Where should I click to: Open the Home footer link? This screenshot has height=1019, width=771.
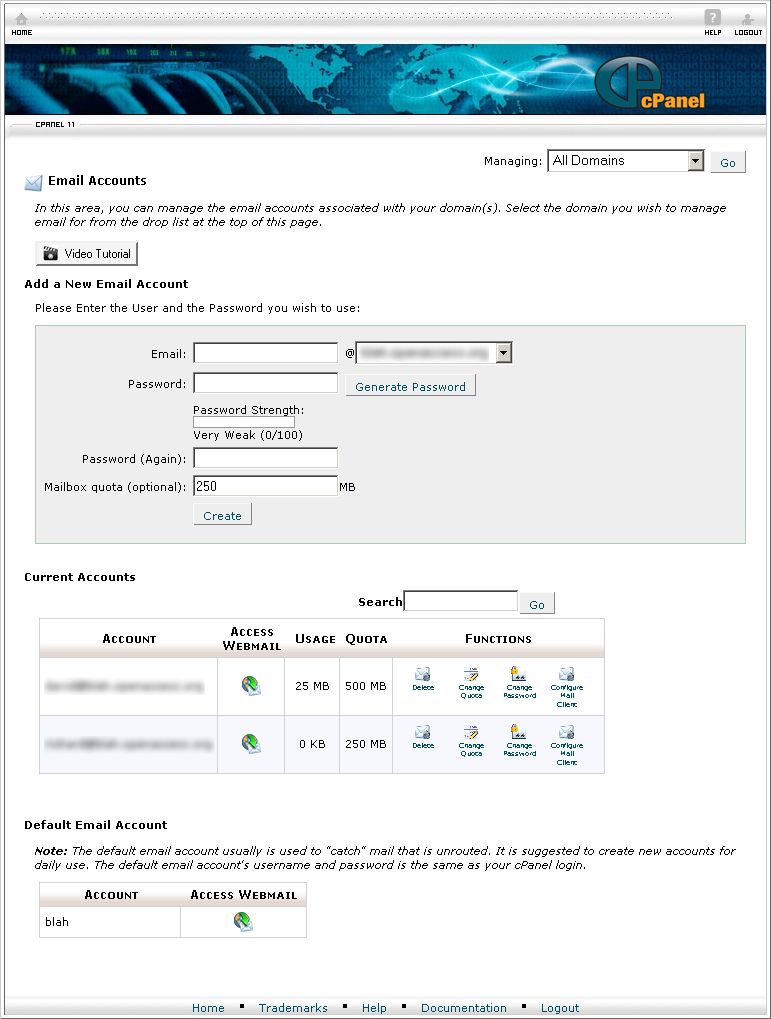pos(208,1007)
